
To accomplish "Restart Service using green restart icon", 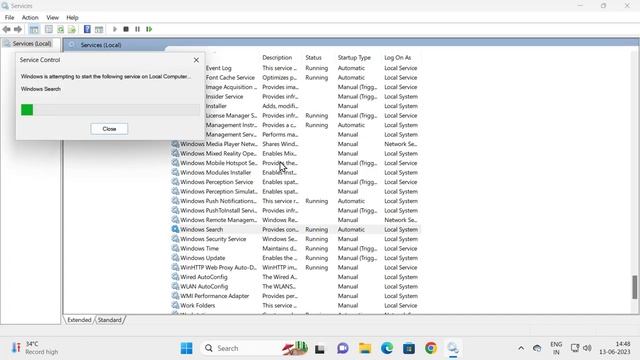I will [149, 29].
